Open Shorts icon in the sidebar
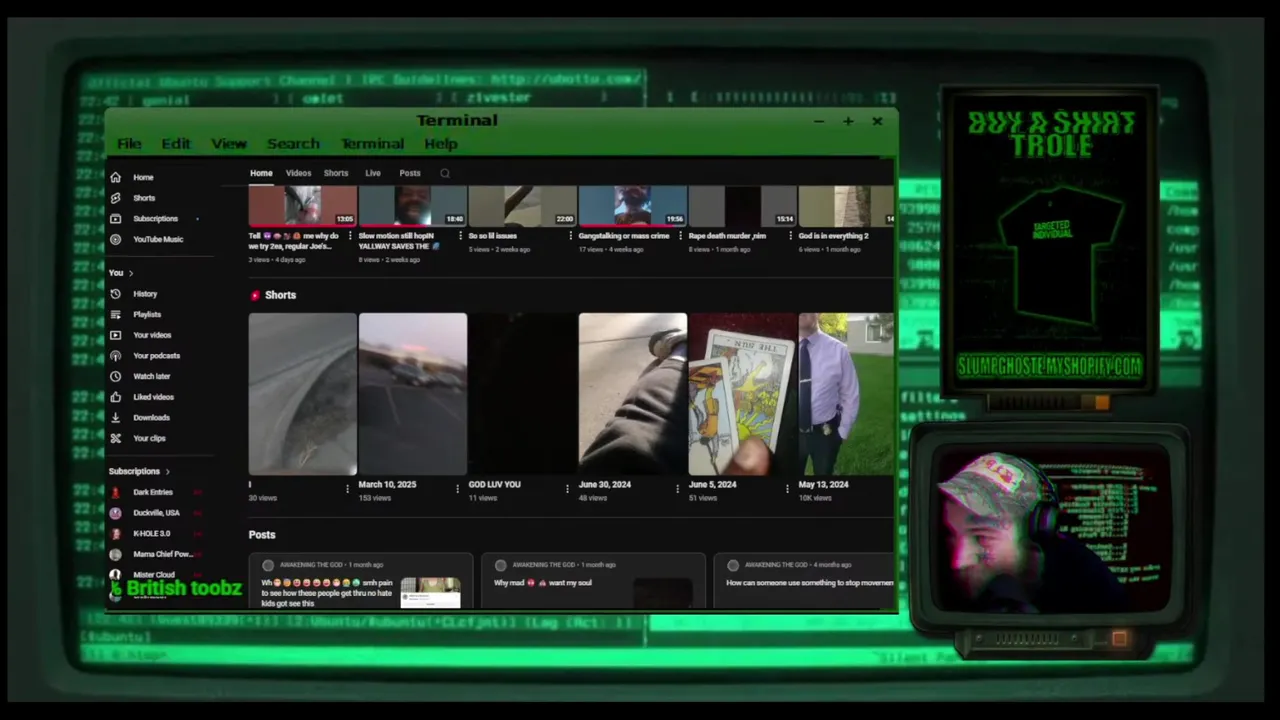 115,198
